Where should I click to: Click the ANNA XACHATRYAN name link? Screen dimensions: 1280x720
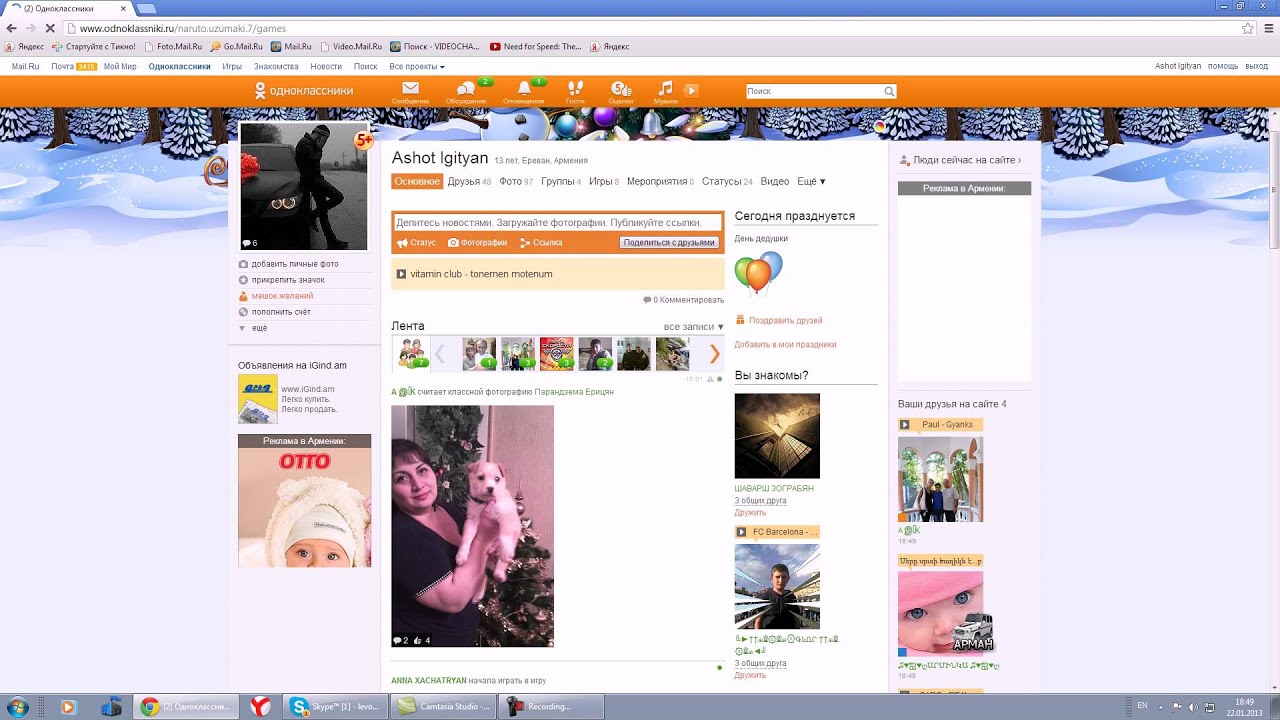click(429, 680)
